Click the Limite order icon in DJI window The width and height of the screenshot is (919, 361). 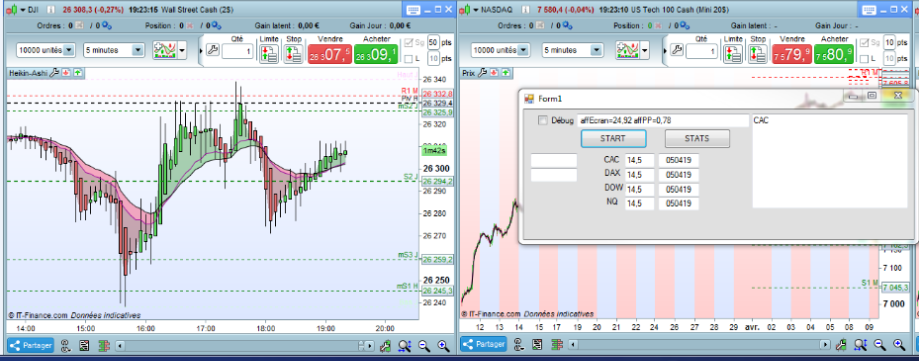tap(269, 54)
